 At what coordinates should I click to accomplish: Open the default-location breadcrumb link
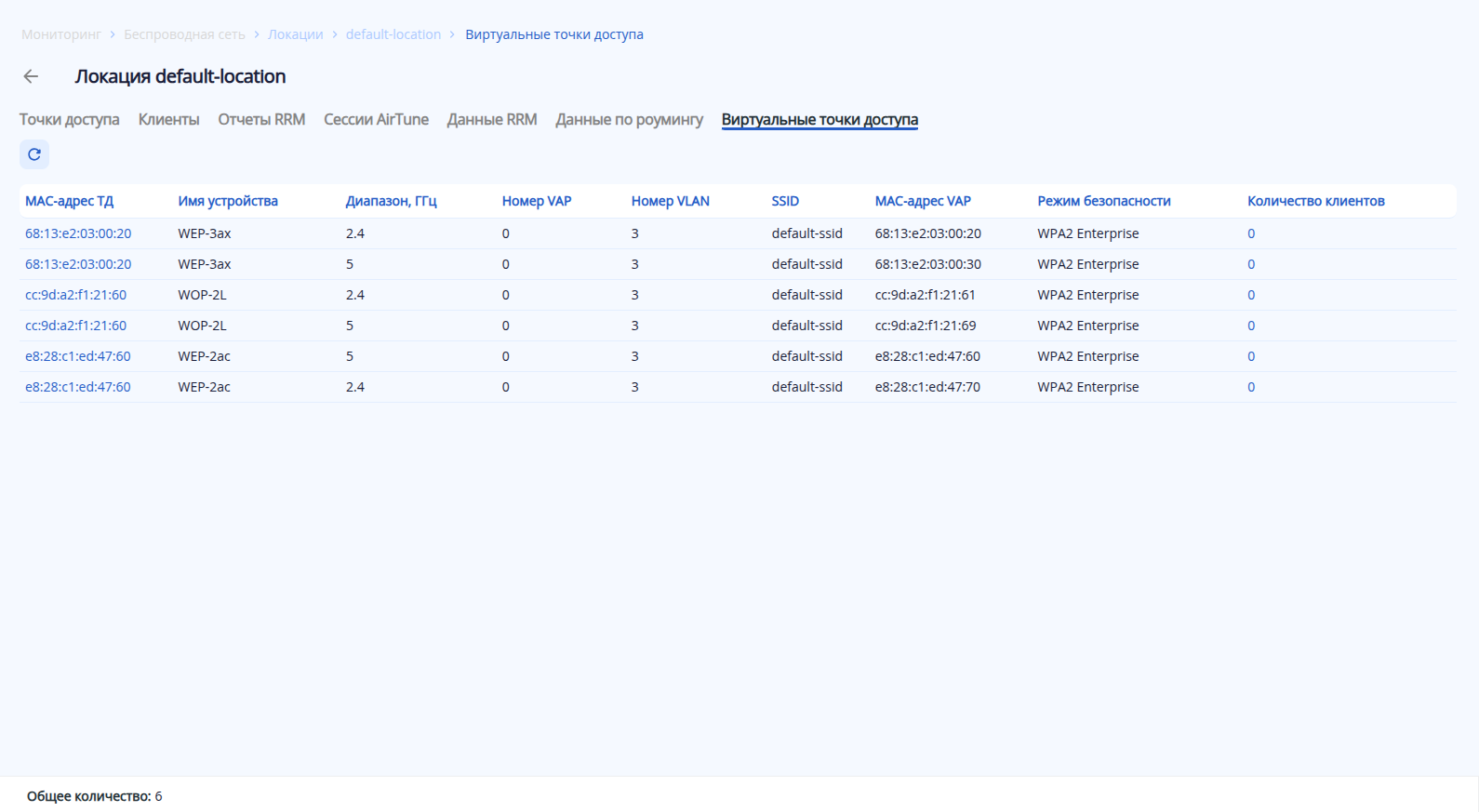point(393,34)
